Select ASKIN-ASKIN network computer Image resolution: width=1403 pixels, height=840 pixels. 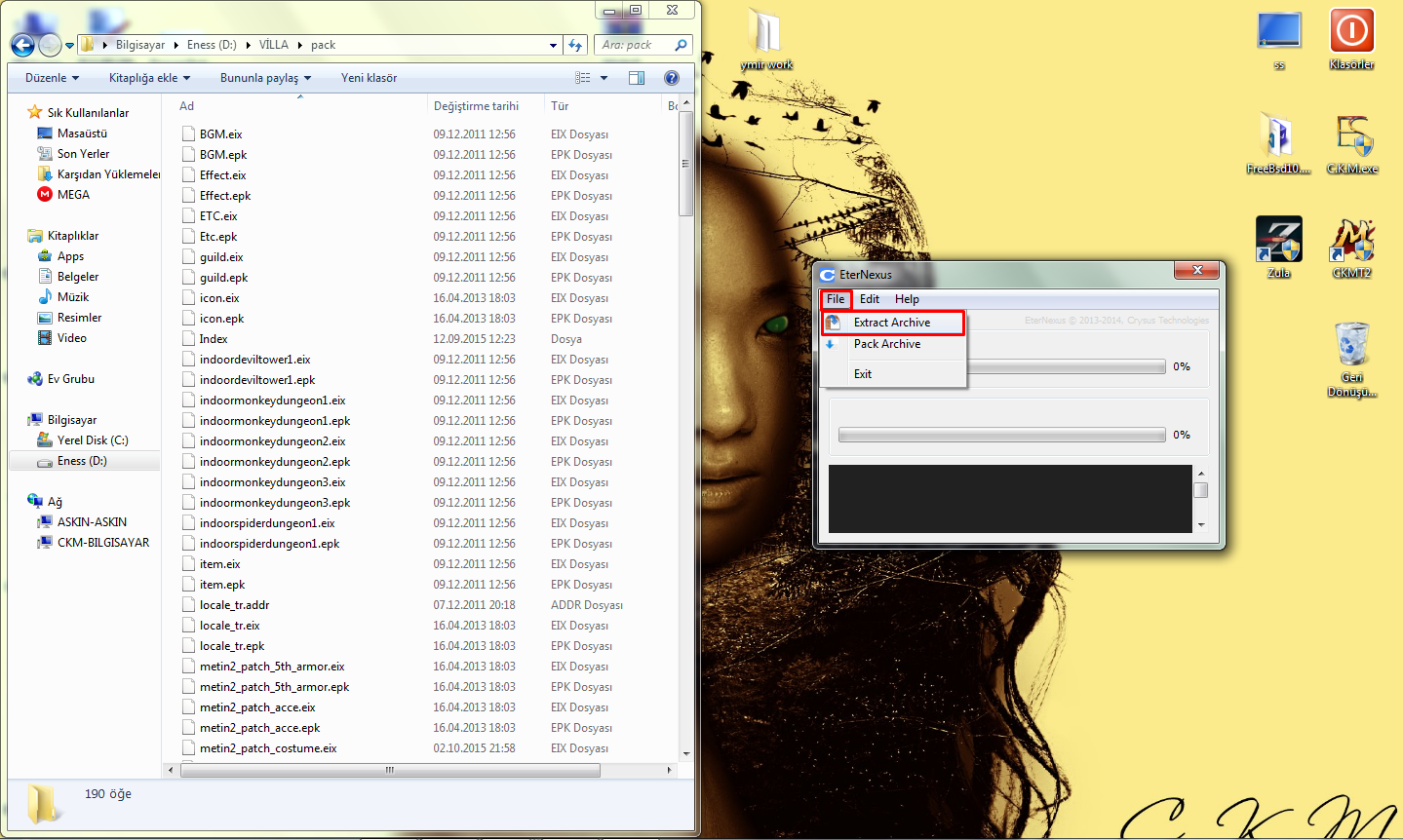click(82, 522)
